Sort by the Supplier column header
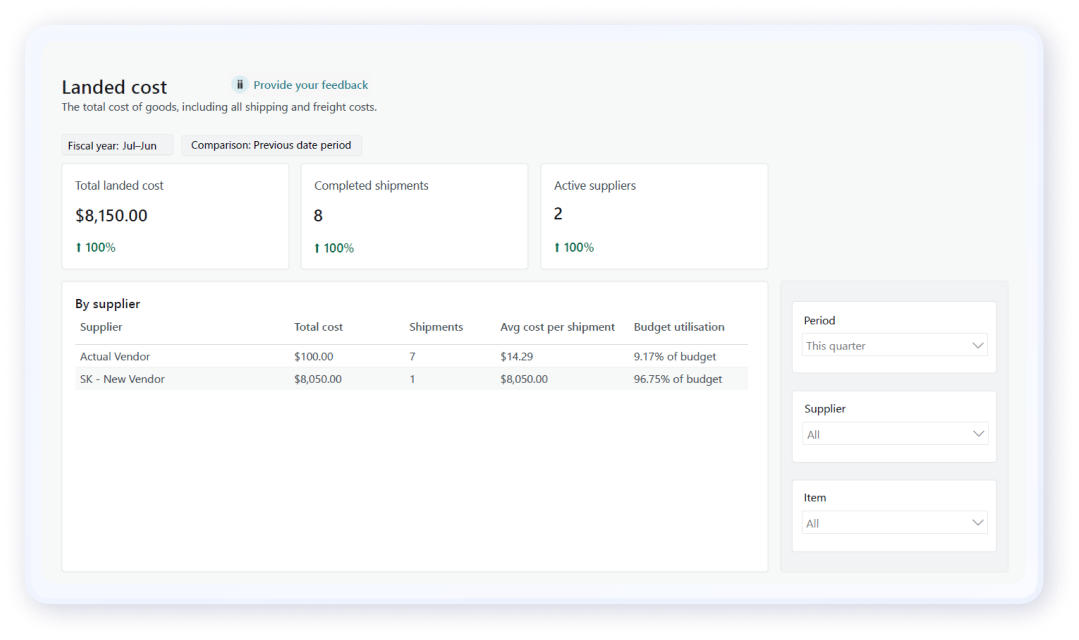The height and width of the screenshot is (640, 1079). coord(101,327)
